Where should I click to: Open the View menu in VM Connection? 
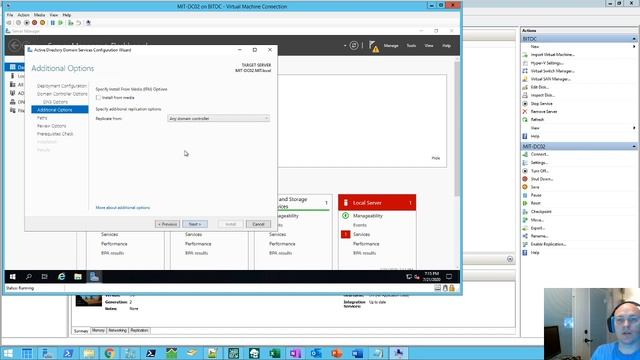coord(53,15)
